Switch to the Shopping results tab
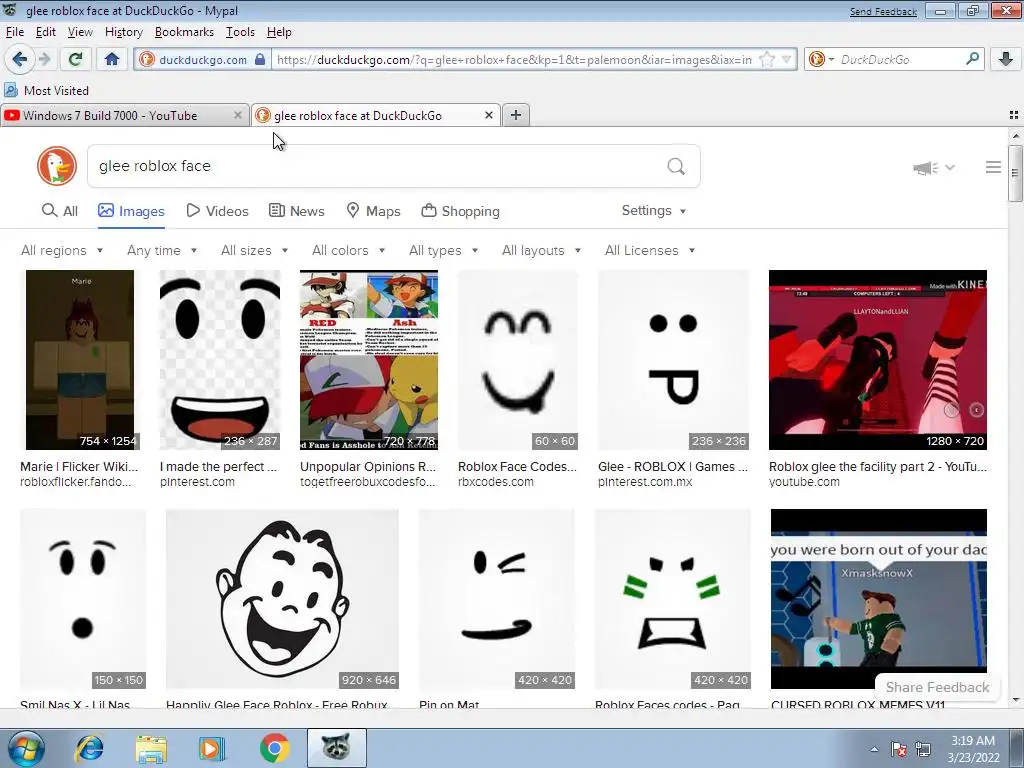1024x768 pixels. [460, 211]
